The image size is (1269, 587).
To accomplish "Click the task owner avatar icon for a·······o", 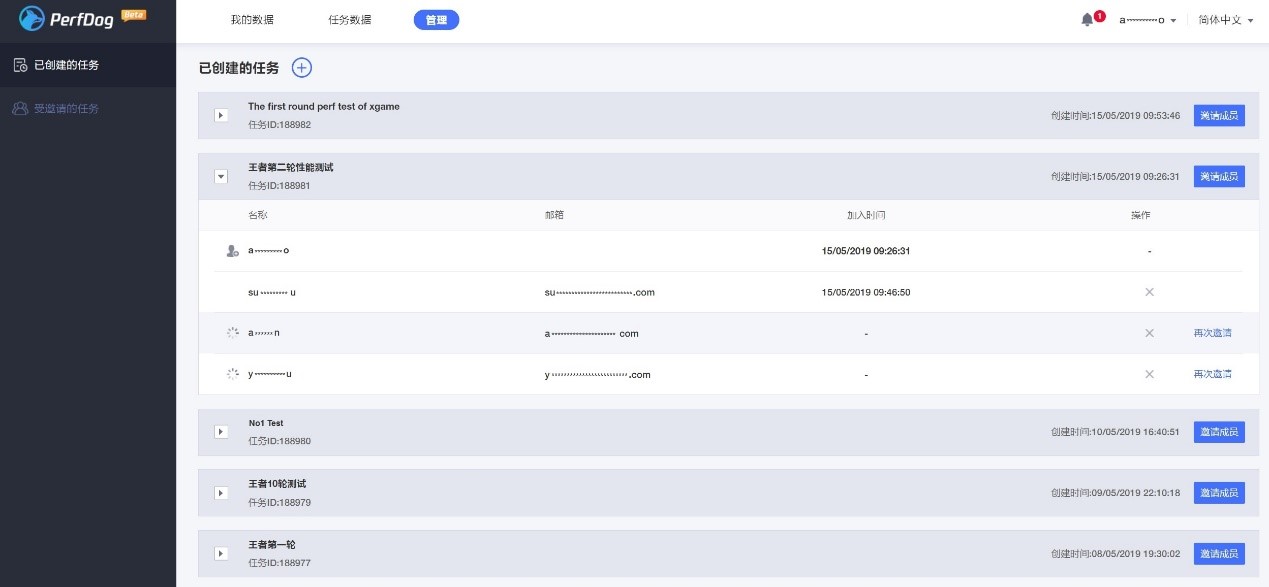I will pos(232,250).
